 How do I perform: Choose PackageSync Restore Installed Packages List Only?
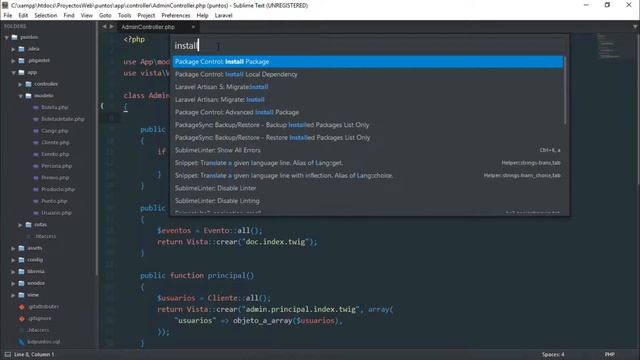pyautogui.click(x=368, y=138)
